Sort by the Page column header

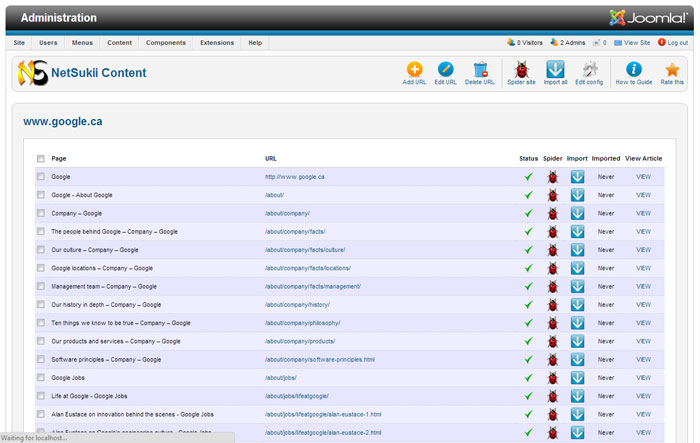(58, 159)
